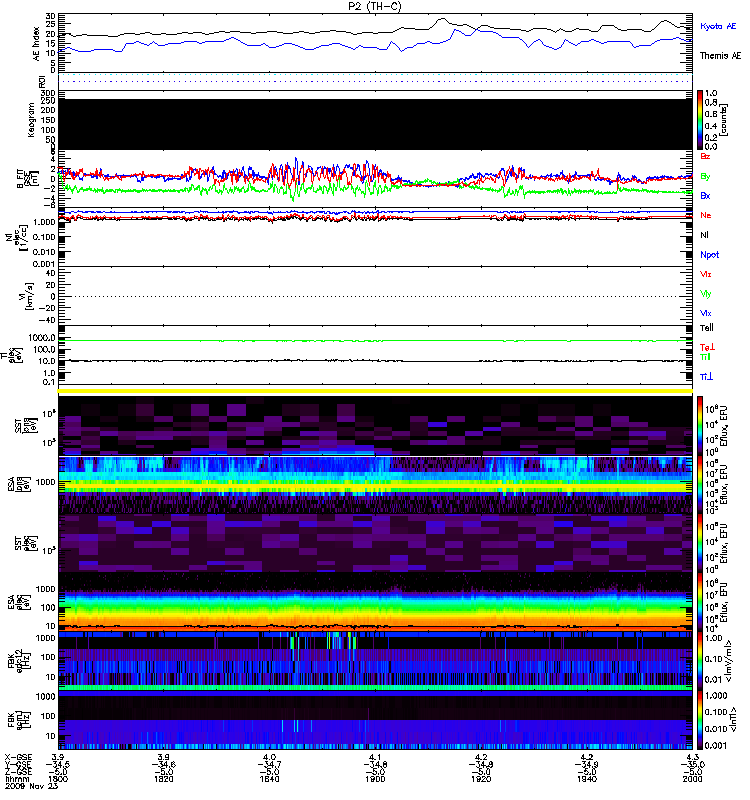Click the red Bz legend label
The image size is (750, 800).
[x=705, y=156]
